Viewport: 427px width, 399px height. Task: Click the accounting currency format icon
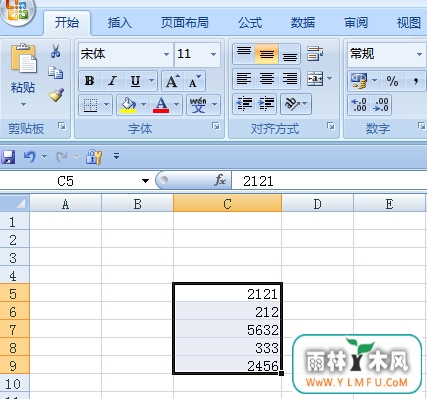359,81
